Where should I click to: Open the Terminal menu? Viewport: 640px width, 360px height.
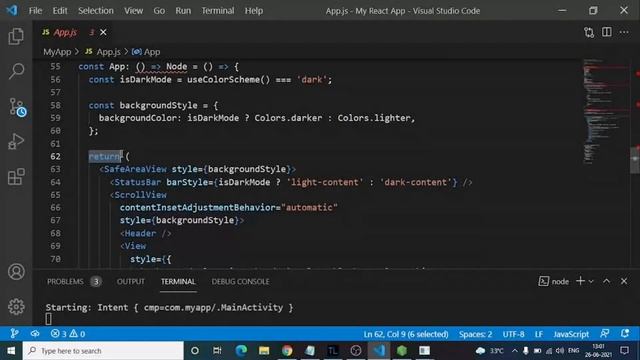(218, 11)
